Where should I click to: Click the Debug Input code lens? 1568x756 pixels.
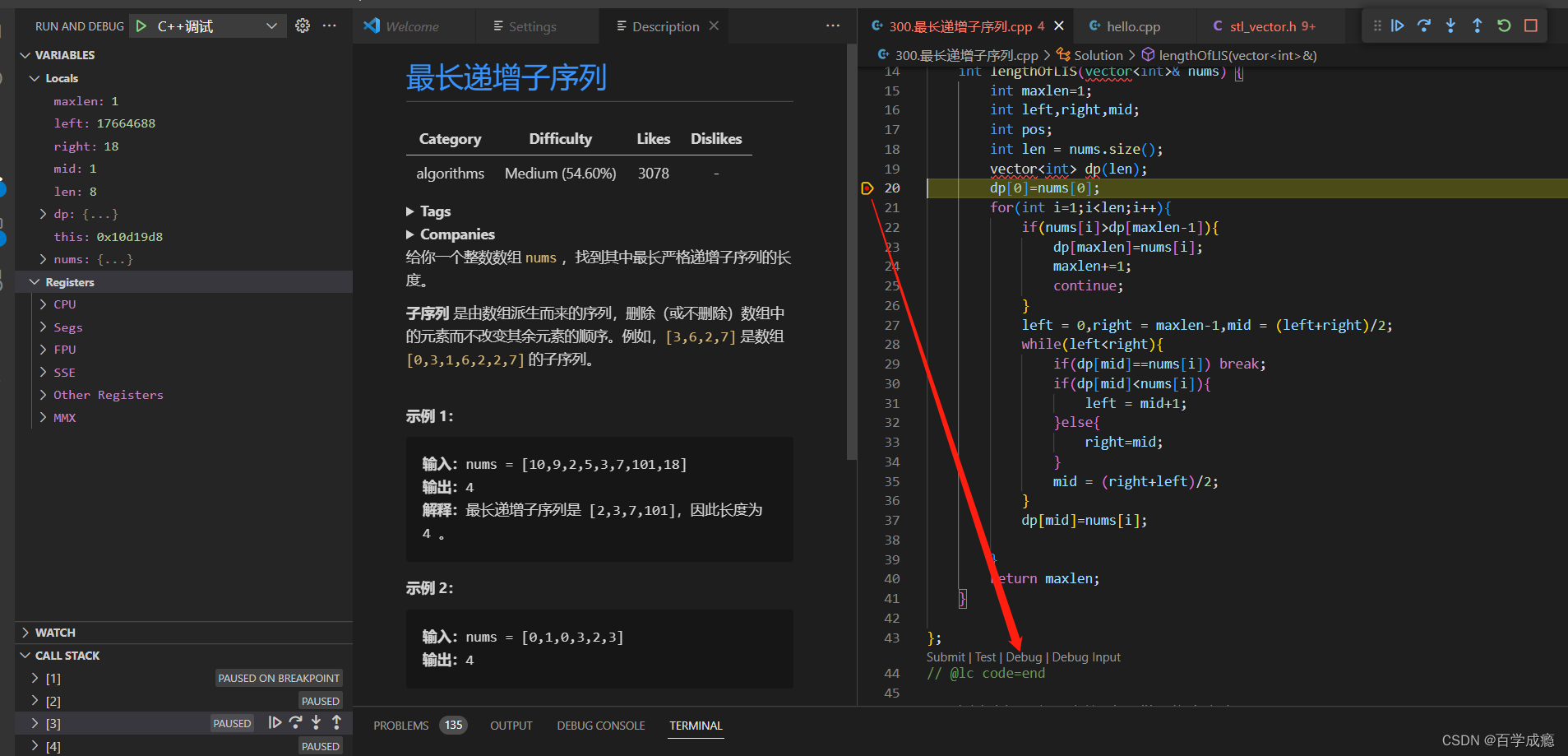point(1086,657)
